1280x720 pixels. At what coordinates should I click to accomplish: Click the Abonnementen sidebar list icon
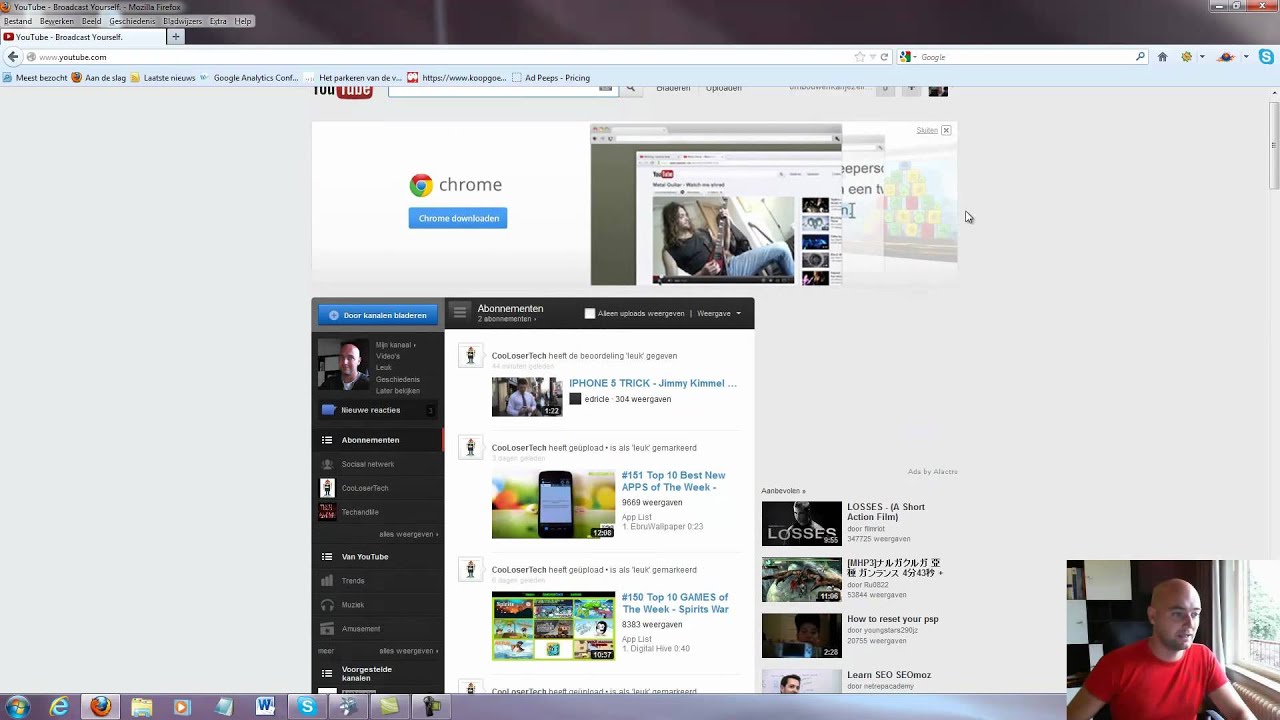(x=327, y=440)
